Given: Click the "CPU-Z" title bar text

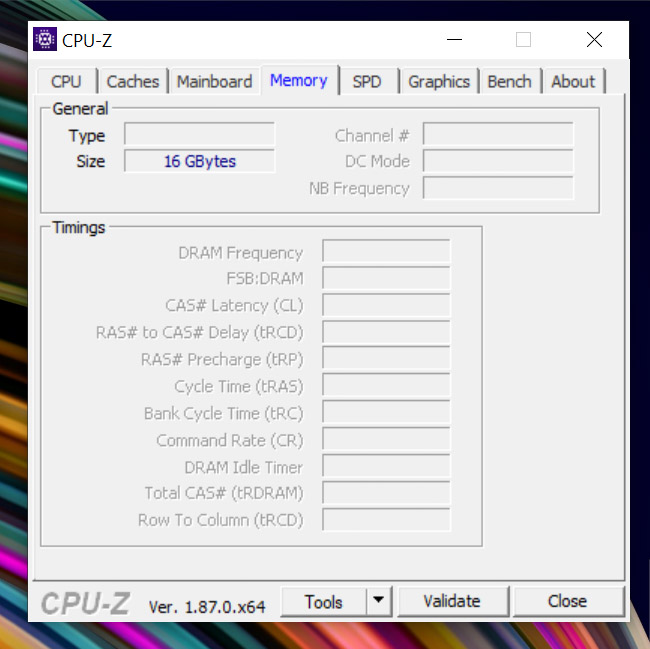Looking at the screenshot, I should click(87, 41).
